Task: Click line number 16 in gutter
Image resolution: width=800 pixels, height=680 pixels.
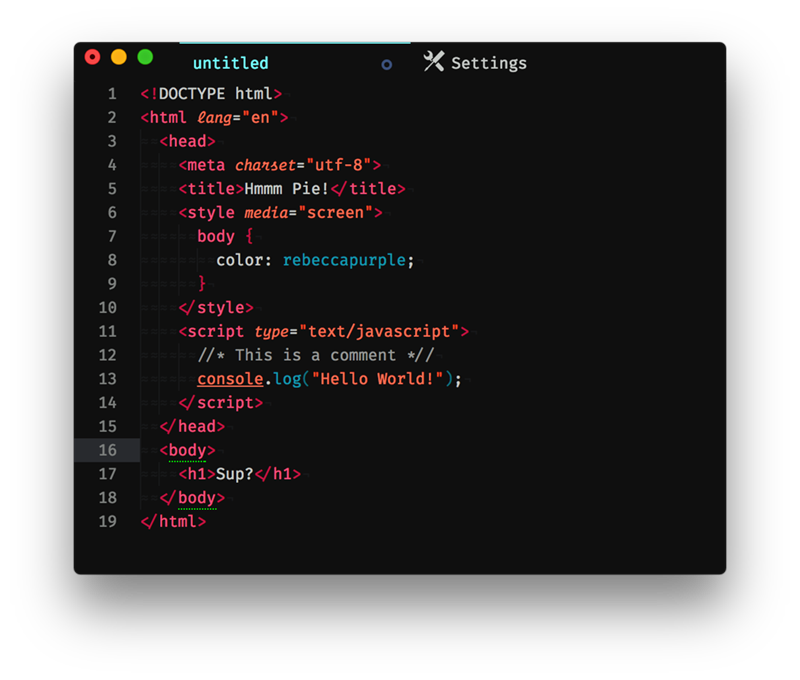Action: [x=108, y=450]
